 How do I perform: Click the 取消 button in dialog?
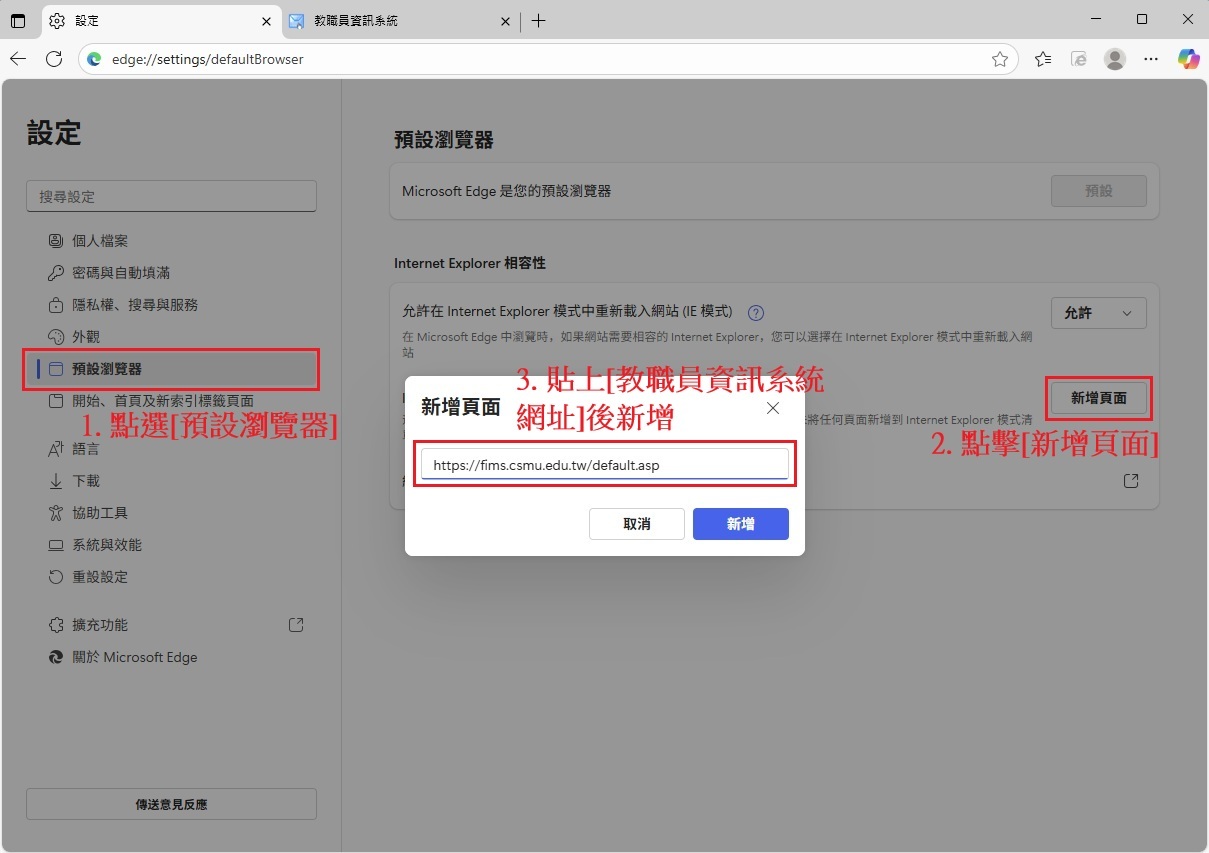pos(636,524)
